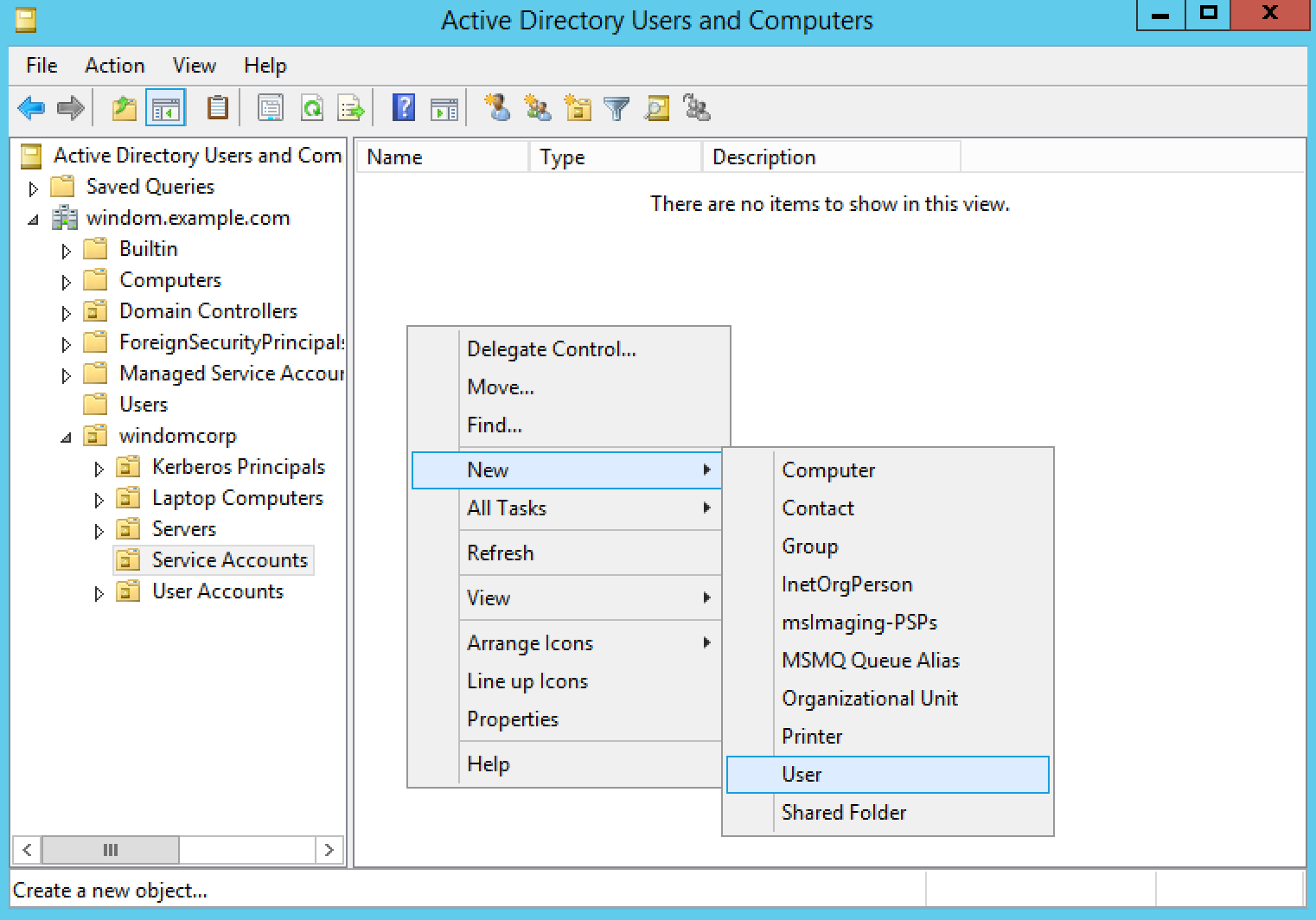
Task: Create a new group using the toolbar icon
Action: [539, 108]
